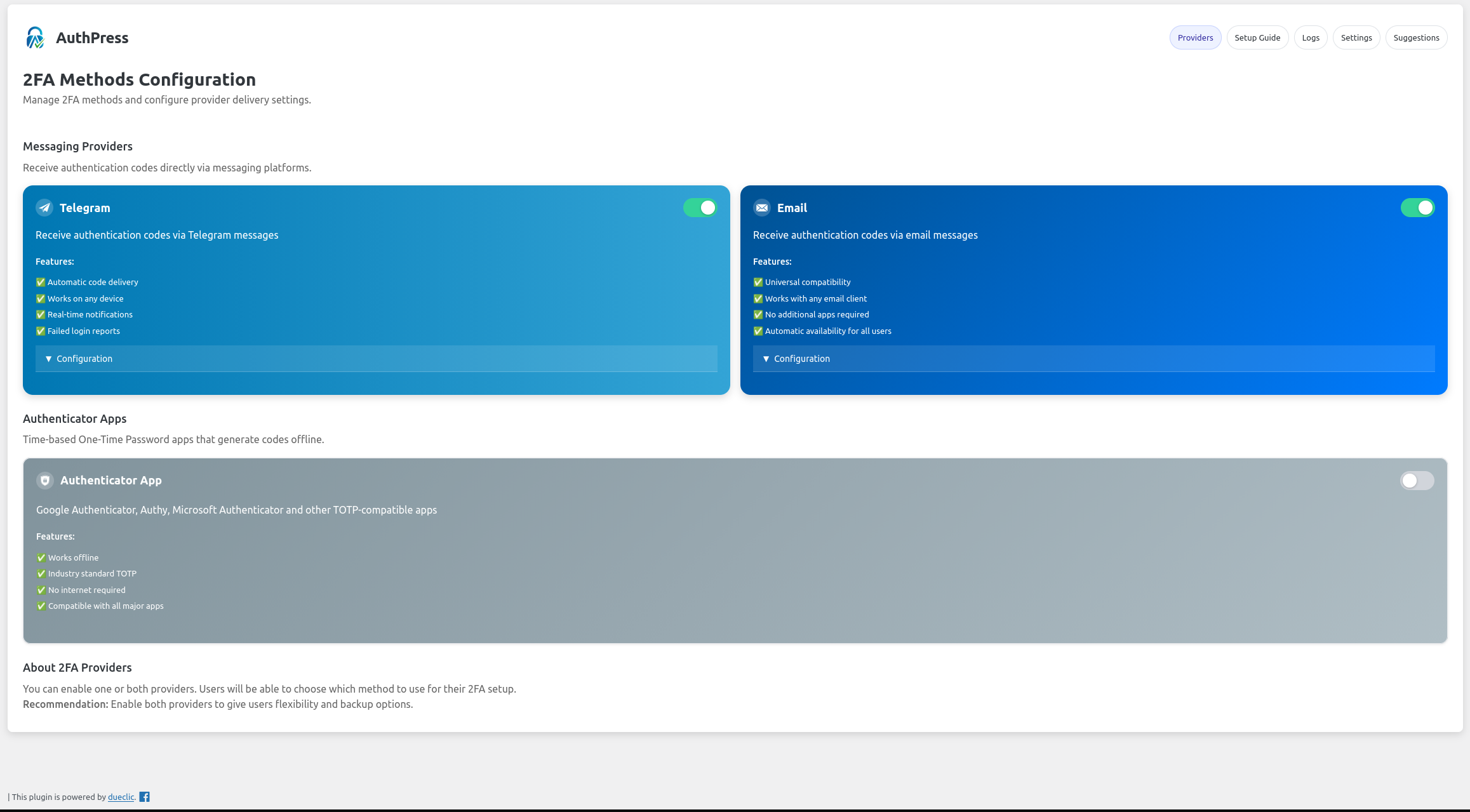Click the Telegram paper plane icon
Image resolution: width=1470 pixels, height=812 pixels.
44,207
